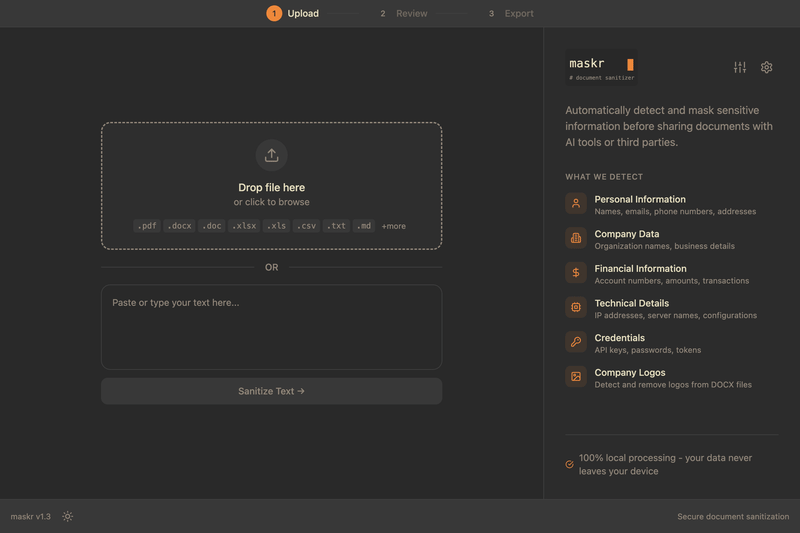This screenshot has height=533, width=800.
Task: Click the step 1 orange circle
Action: point(274,13)
